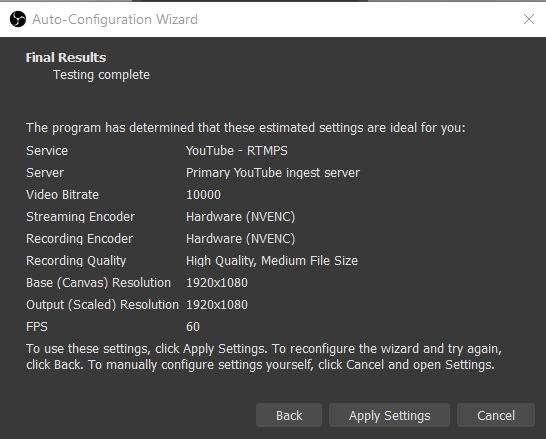The image size is (546, 439).
Task: Click the 'YouTube - RTMPS' value
Action: click(237, 151)
